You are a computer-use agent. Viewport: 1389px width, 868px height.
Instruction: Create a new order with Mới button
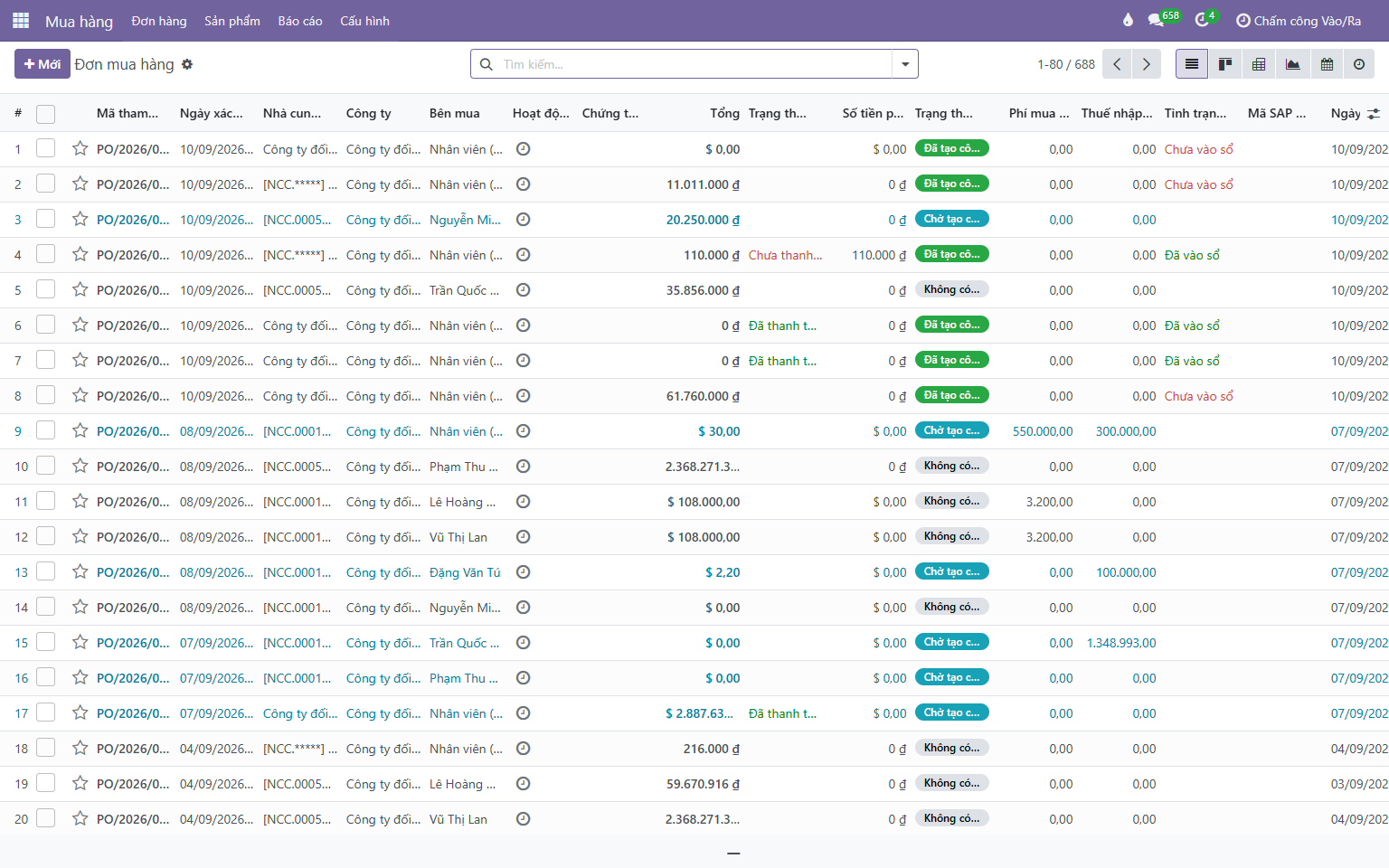pyautogui.click(x=43, y=64)
